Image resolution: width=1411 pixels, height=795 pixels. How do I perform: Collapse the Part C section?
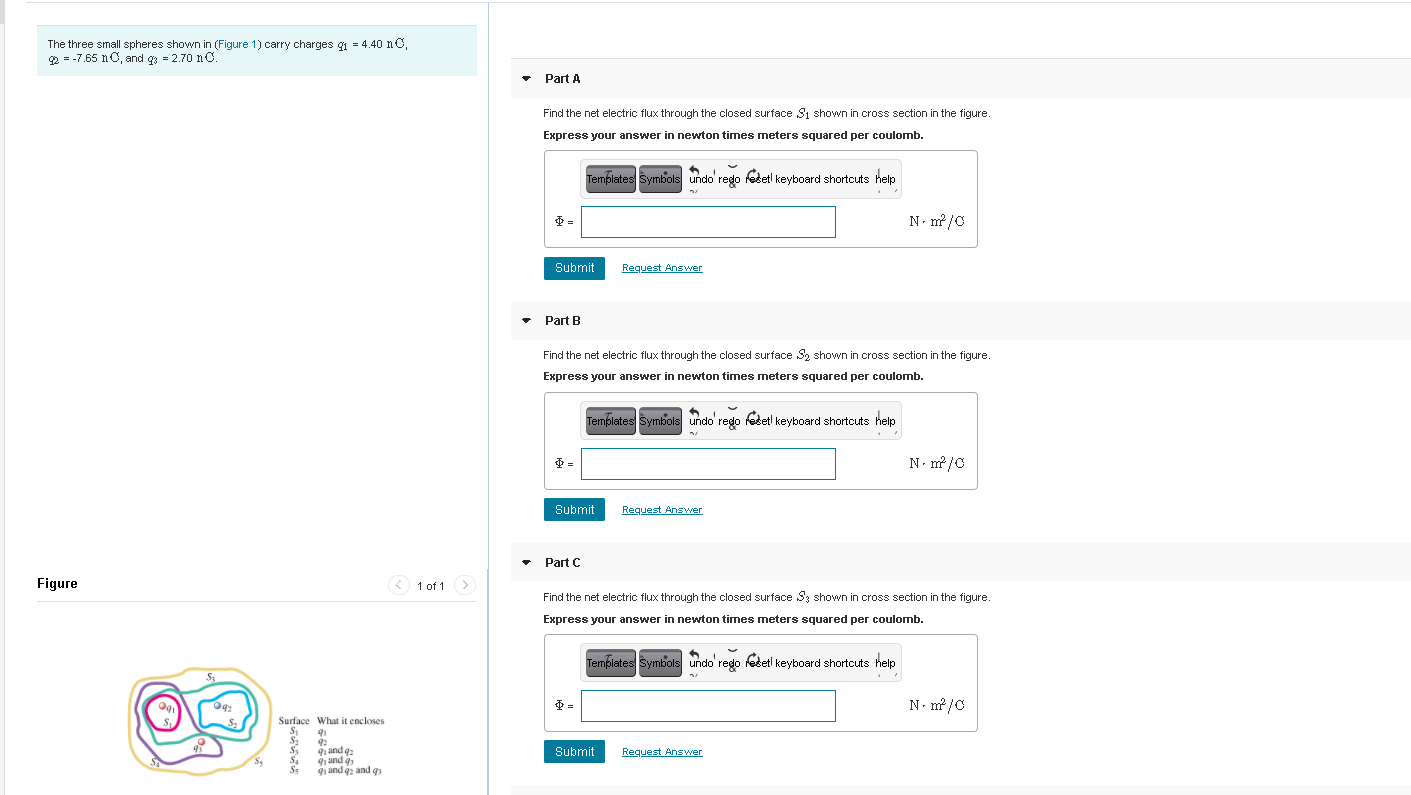(527, 562)
